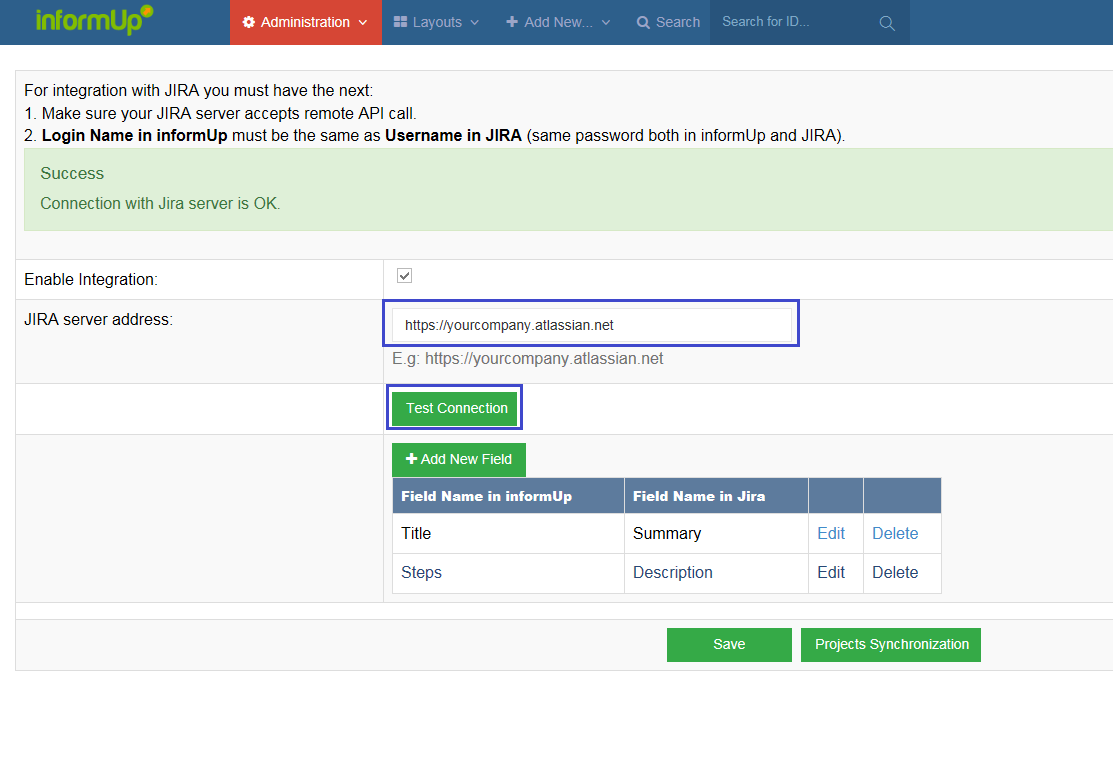Open the Add New... menu
Image resolution: width=1113 pixels, height=757 pixels.
558,22
